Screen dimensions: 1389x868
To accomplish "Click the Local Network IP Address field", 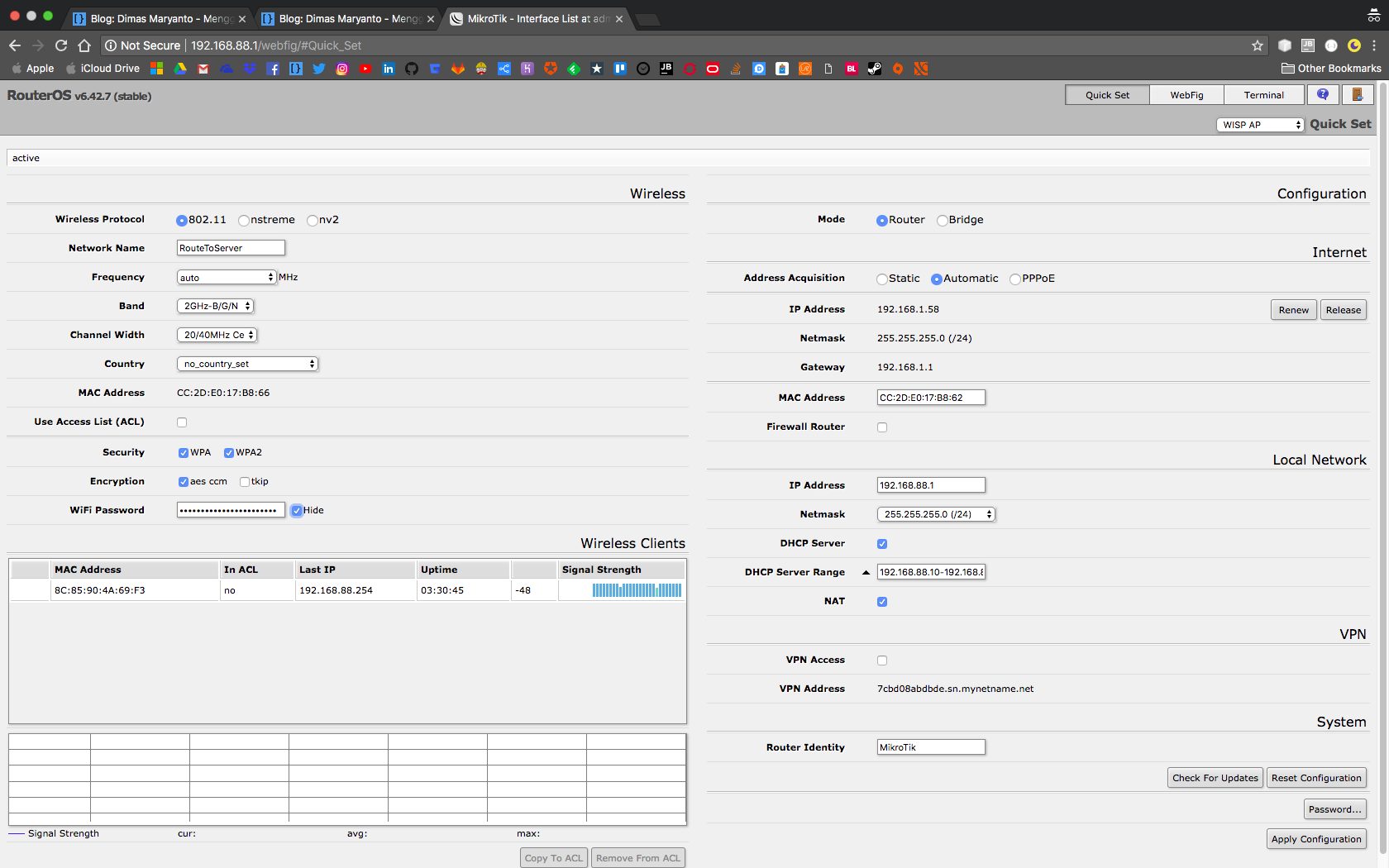I will pos(931,485).
